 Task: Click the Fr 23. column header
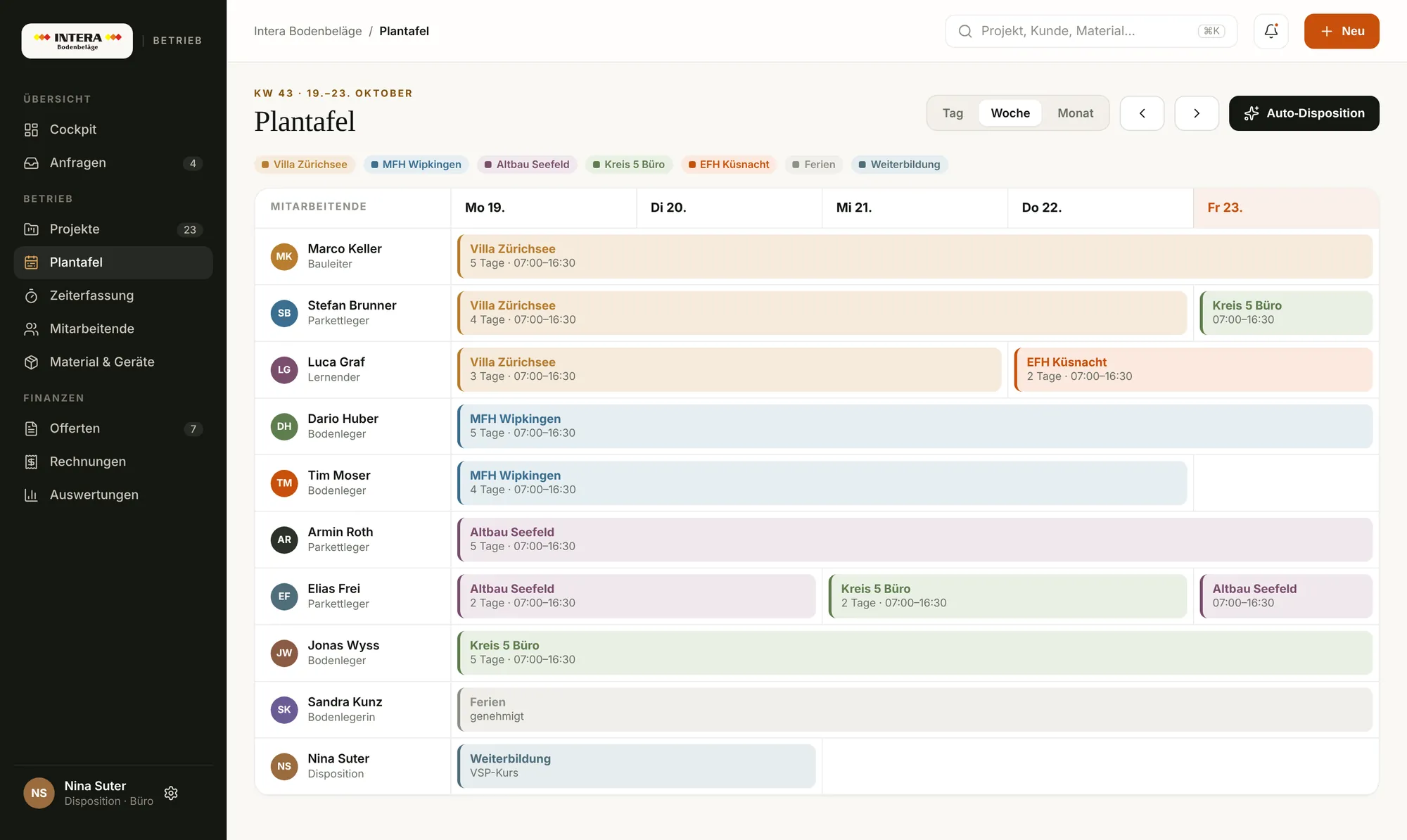coord(1286,208)
